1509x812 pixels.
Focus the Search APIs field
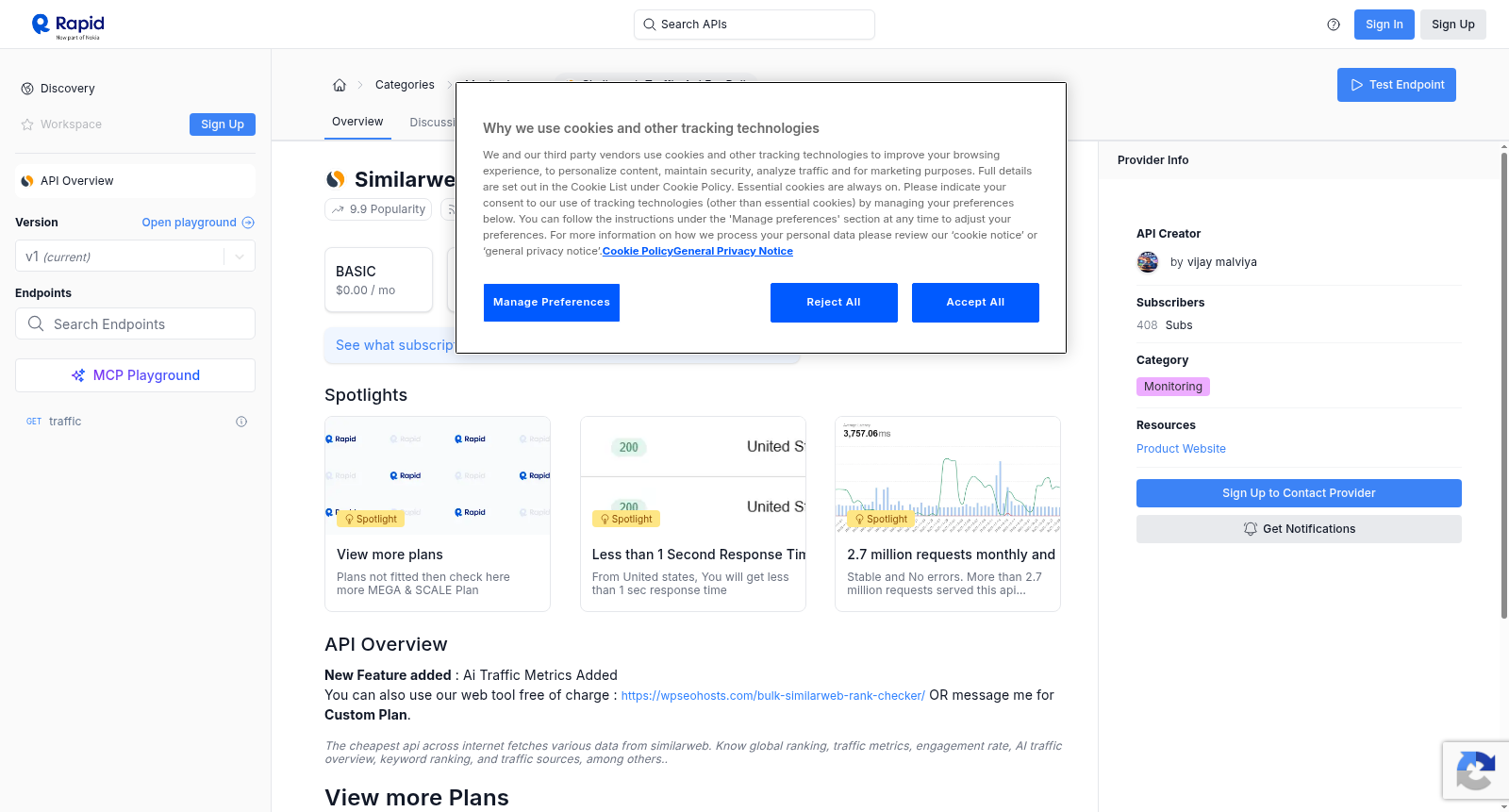(754, 25)
